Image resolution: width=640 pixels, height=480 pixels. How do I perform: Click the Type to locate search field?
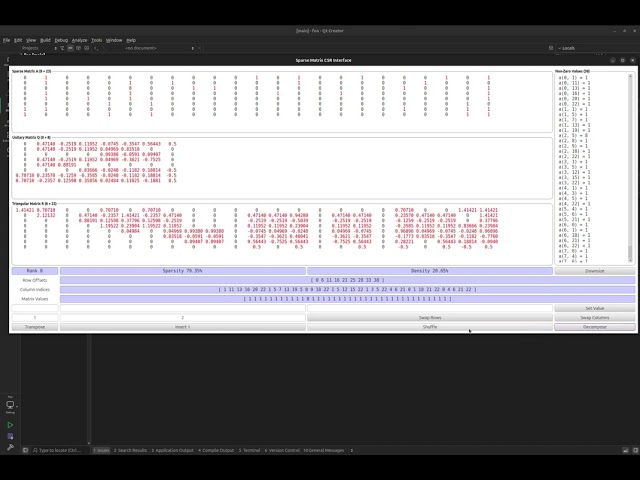(60, 450)
